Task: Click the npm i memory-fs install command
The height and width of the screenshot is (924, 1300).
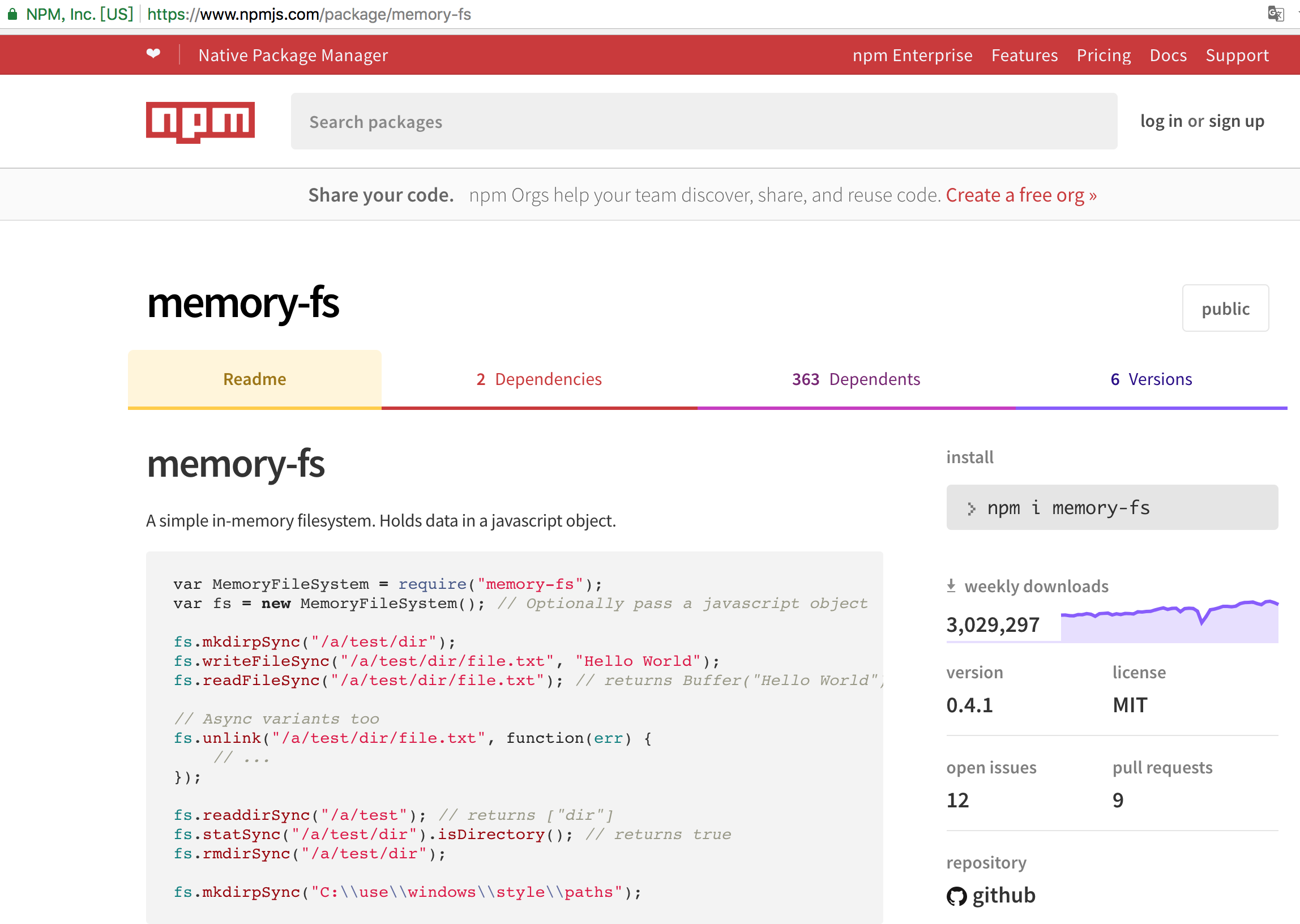Action: pos(1068,507)
